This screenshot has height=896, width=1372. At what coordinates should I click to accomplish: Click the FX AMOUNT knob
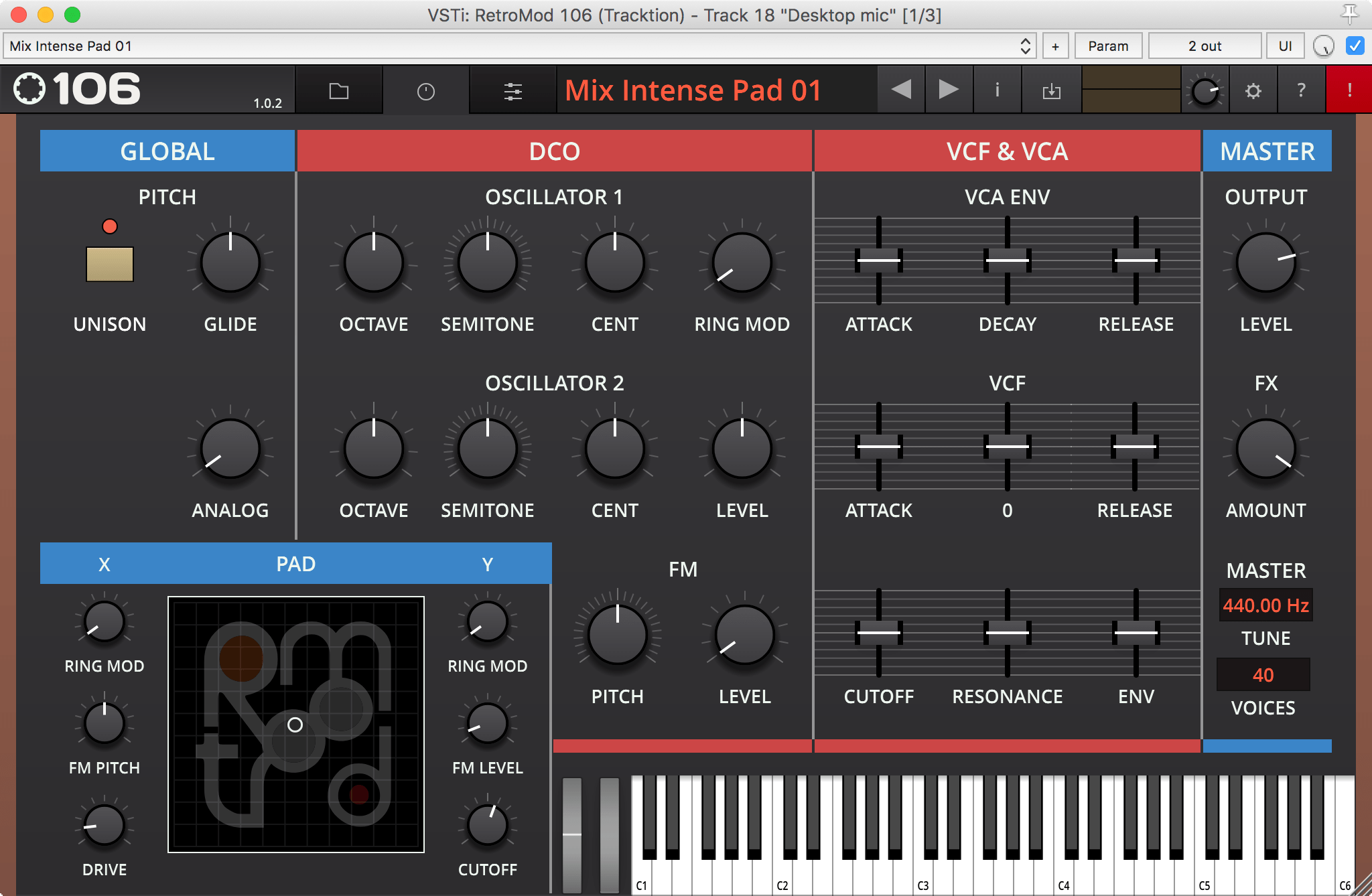click(1266, 448)
